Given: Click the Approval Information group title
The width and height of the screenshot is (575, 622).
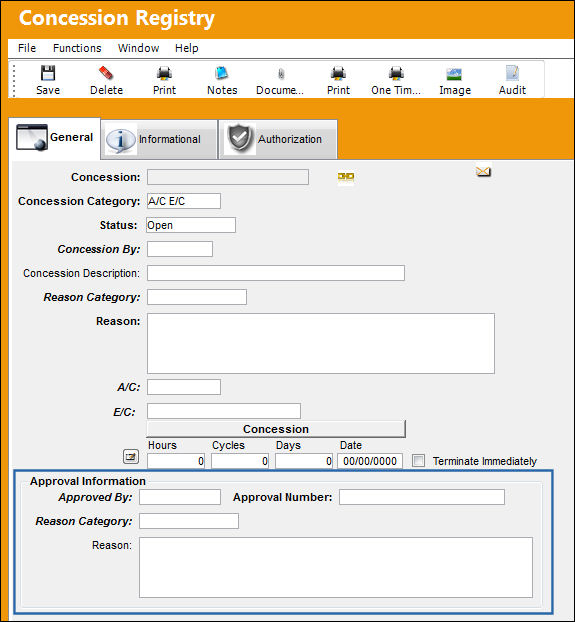Looking at the screenshot, I should pyautogui.click(x=88, y=481).
